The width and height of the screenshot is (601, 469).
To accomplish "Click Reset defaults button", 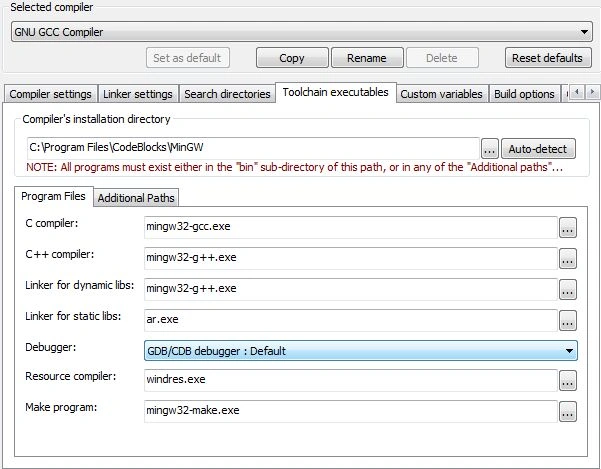I will tap(548, 58).
